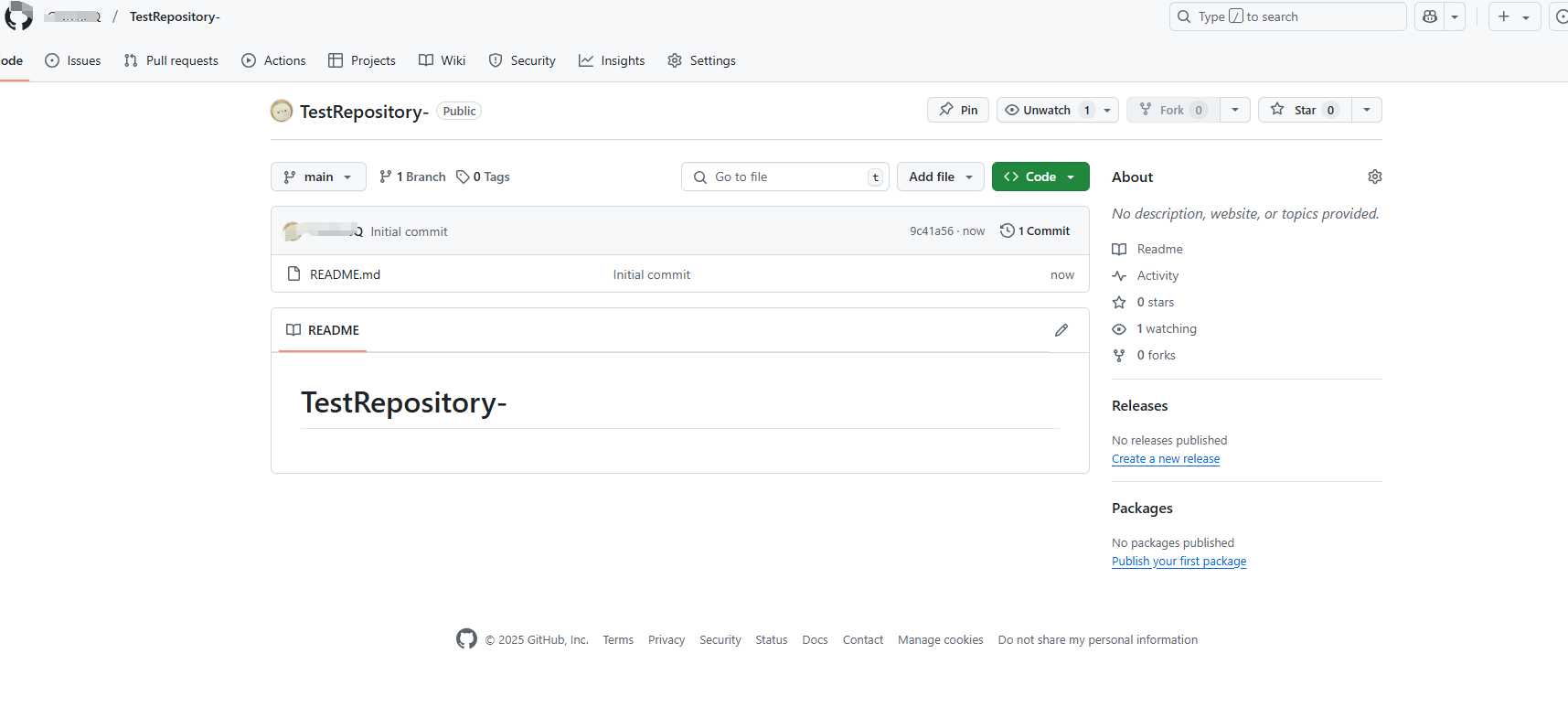Open the footer Terms link
1568x707 pixels.
coord(618,640)
